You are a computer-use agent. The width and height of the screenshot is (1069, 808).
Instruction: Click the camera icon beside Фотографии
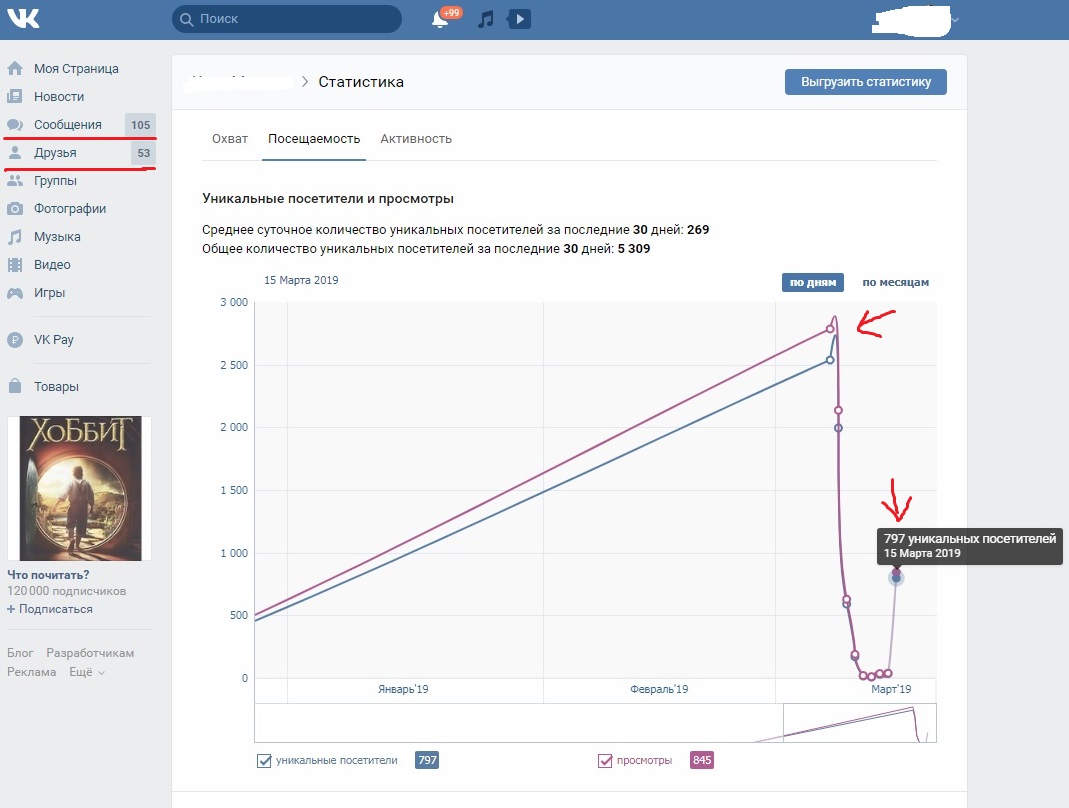click(x=15, y=209)
